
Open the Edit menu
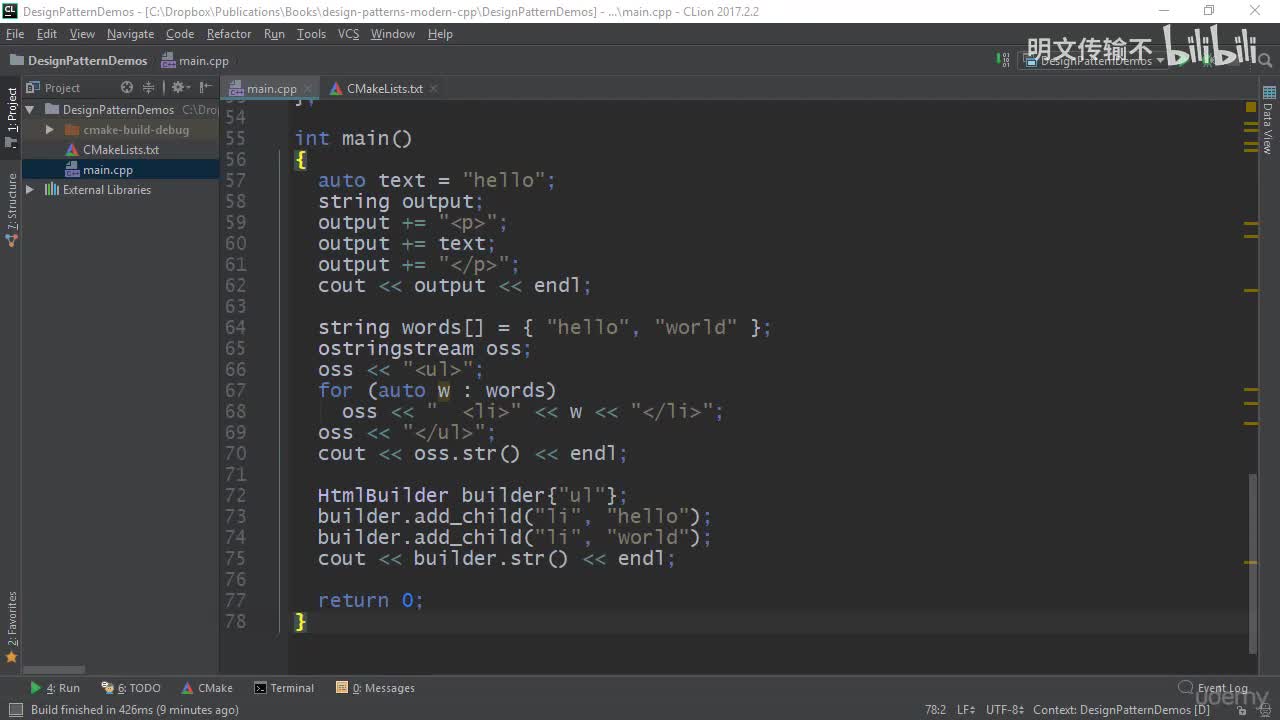click(x=47, y=34)
